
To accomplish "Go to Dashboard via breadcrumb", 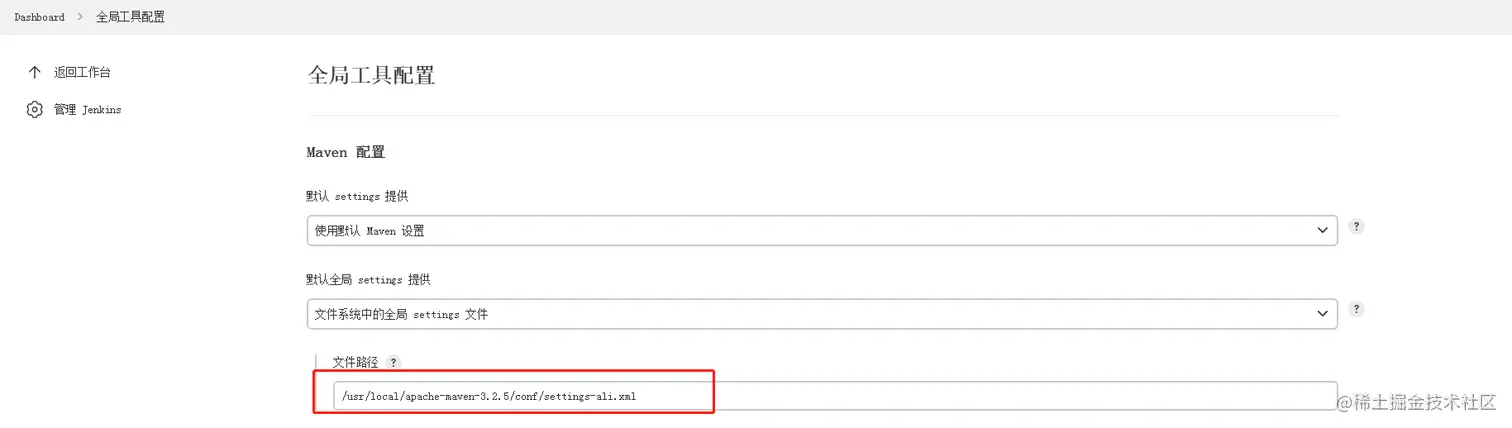I will point(39,17).
